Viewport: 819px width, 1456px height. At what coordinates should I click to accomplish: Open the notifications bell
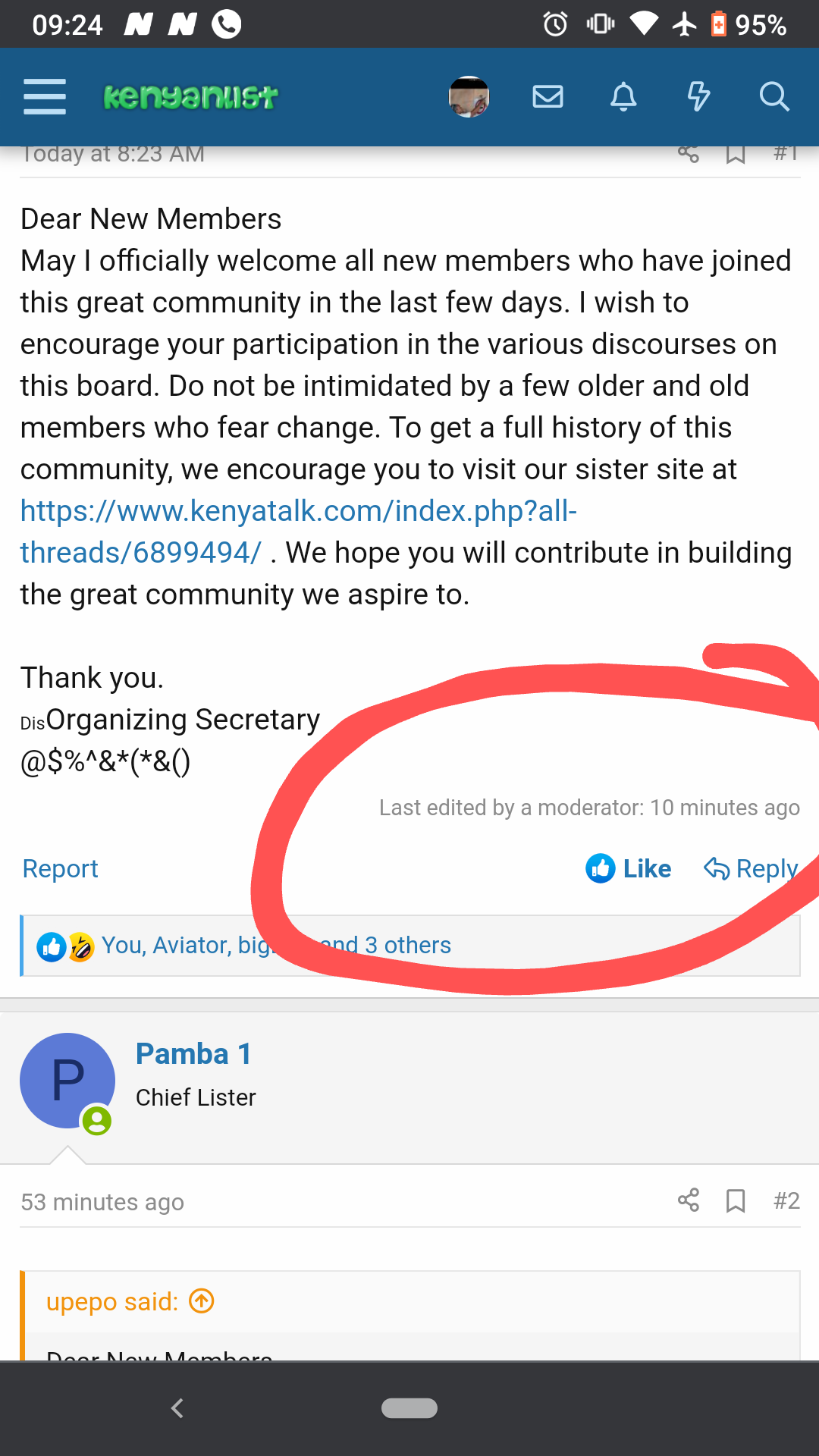tap(623, 97)
